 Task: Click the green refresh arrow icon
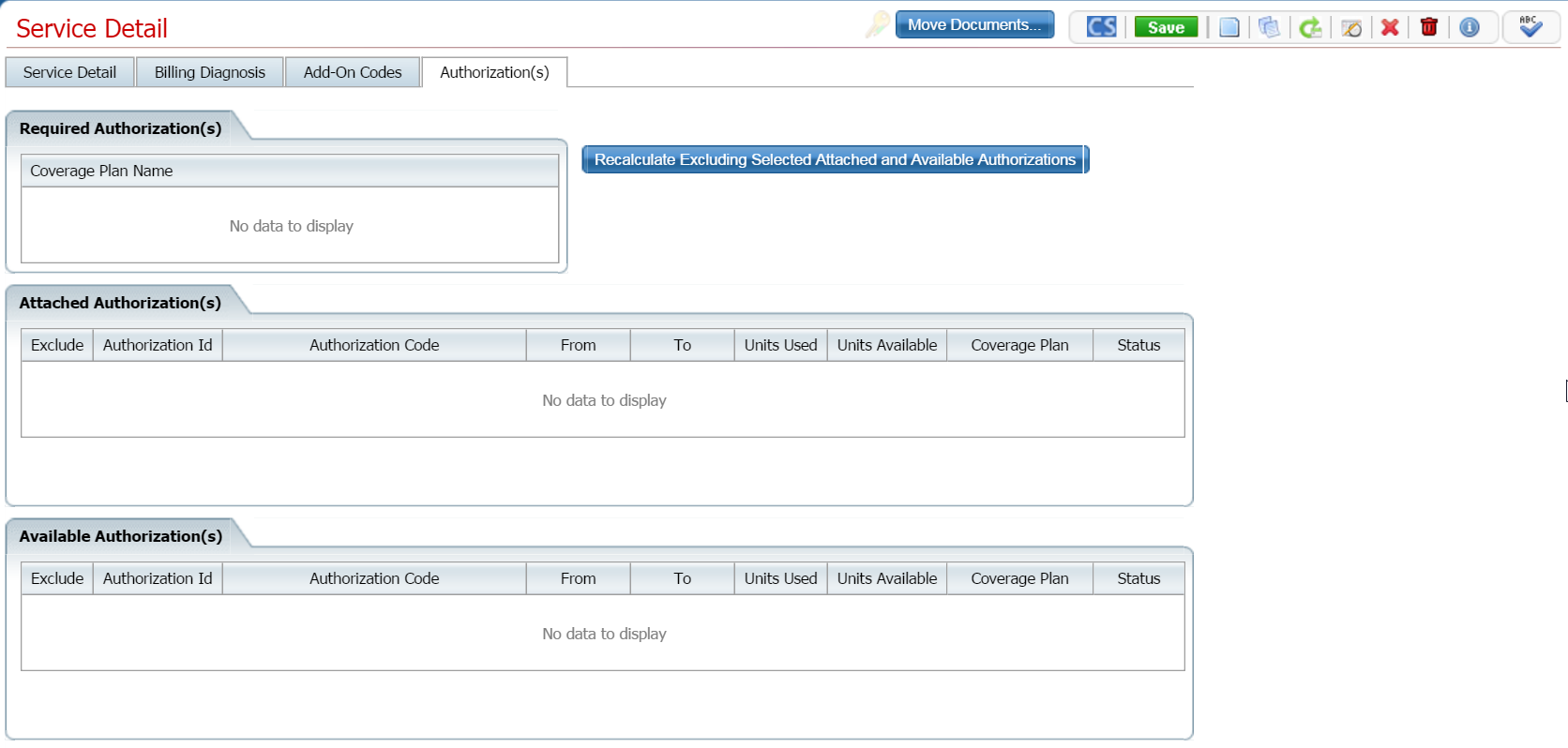(1310, 27)
